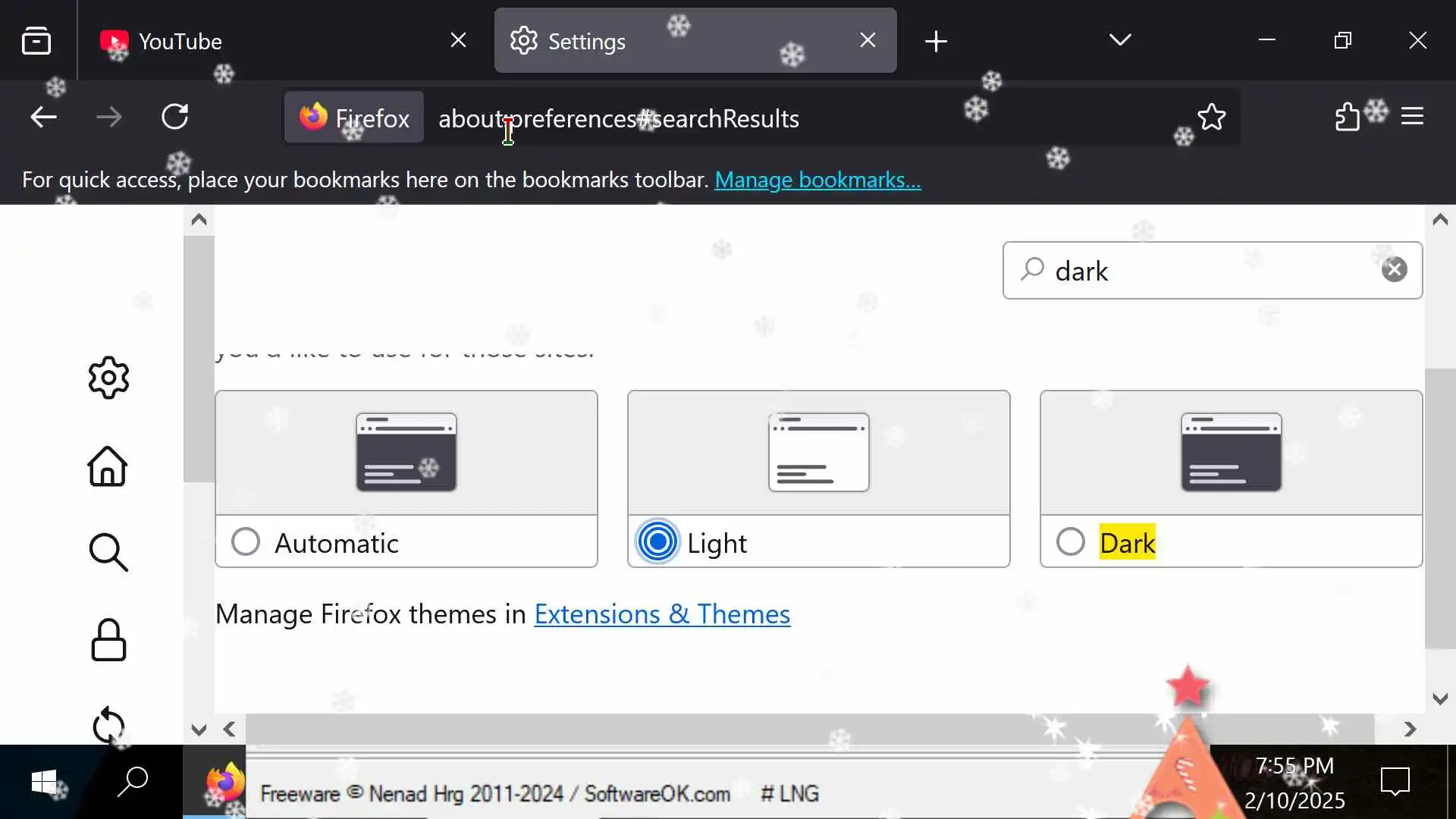Click the sidebar scroll-down arrow
This screenshot has height=819, width=1456.
click(x=199, y=730)
